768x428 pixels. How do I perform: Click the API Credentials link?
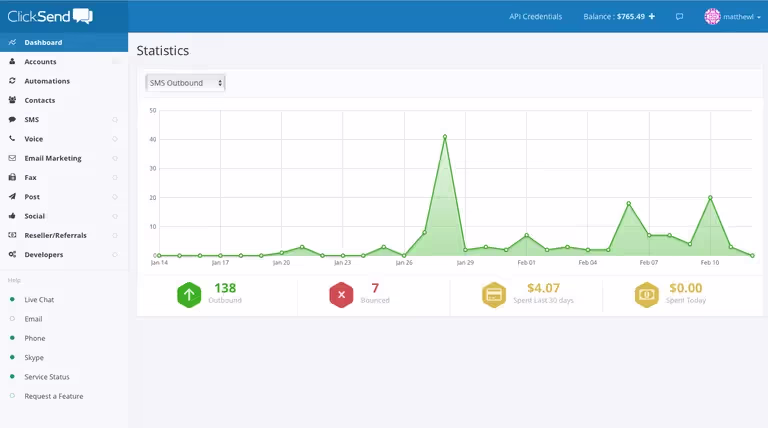(x=535, y=17)
